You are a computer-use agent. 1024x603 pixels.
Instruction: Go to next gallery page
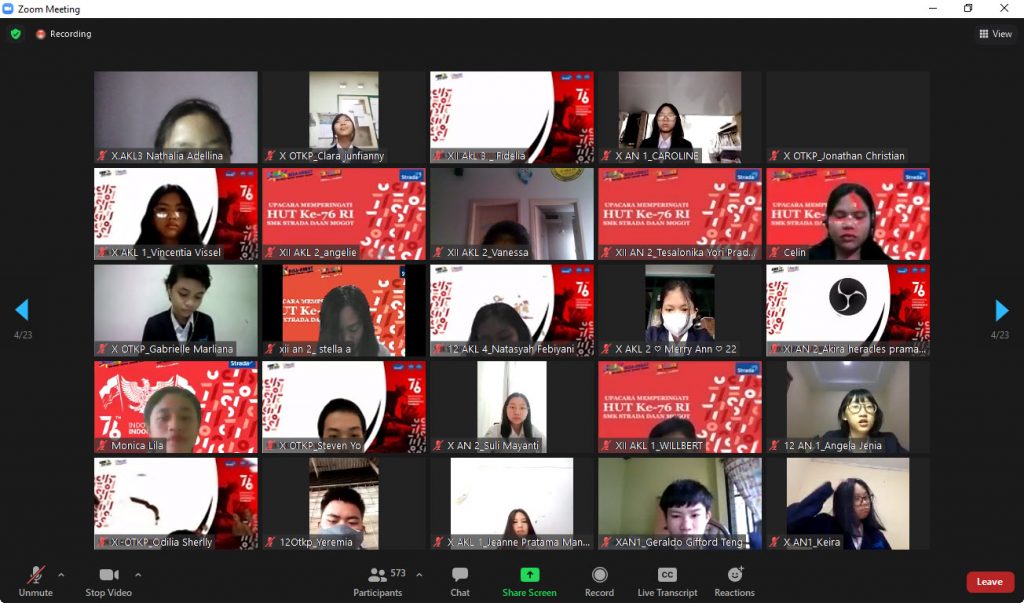click(x=1001, y=310)
